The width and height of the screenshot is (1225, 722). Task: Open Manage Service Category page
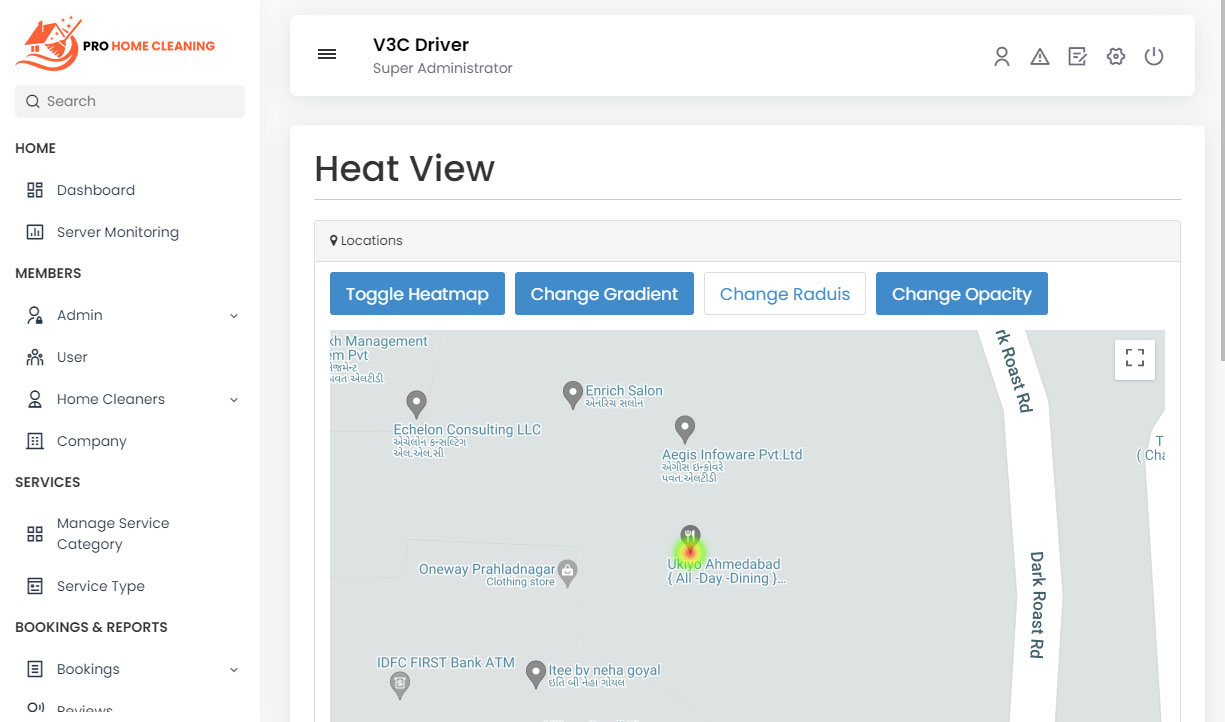point(112,533)
